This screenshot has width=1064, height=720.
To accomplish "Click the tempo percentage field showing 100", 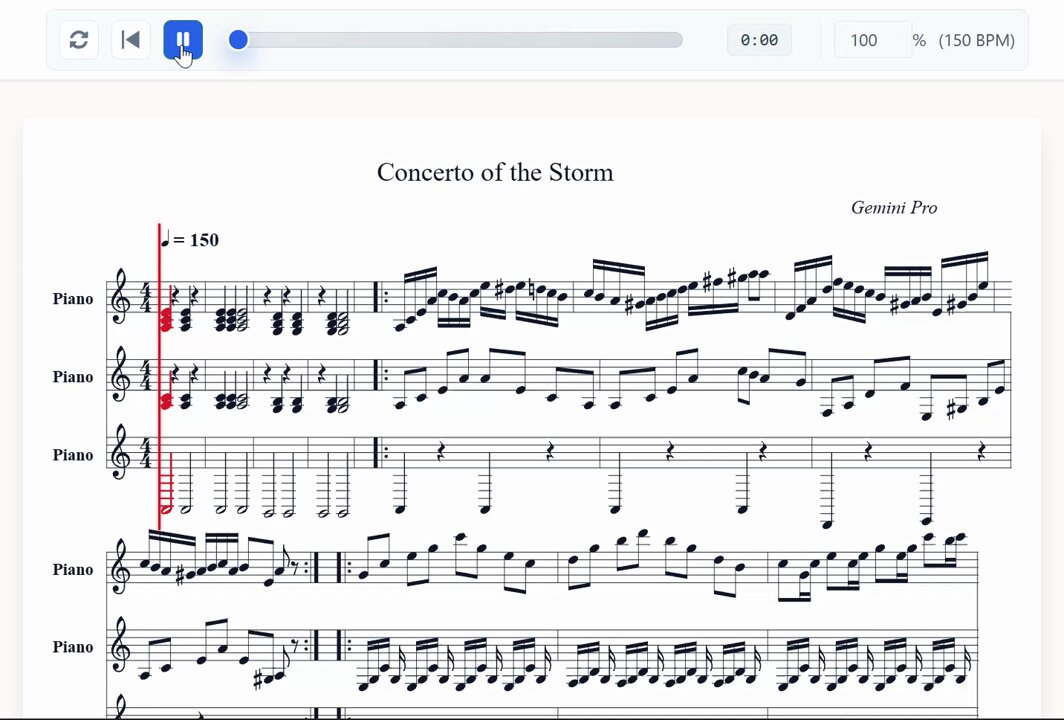I will coord(873,40).
